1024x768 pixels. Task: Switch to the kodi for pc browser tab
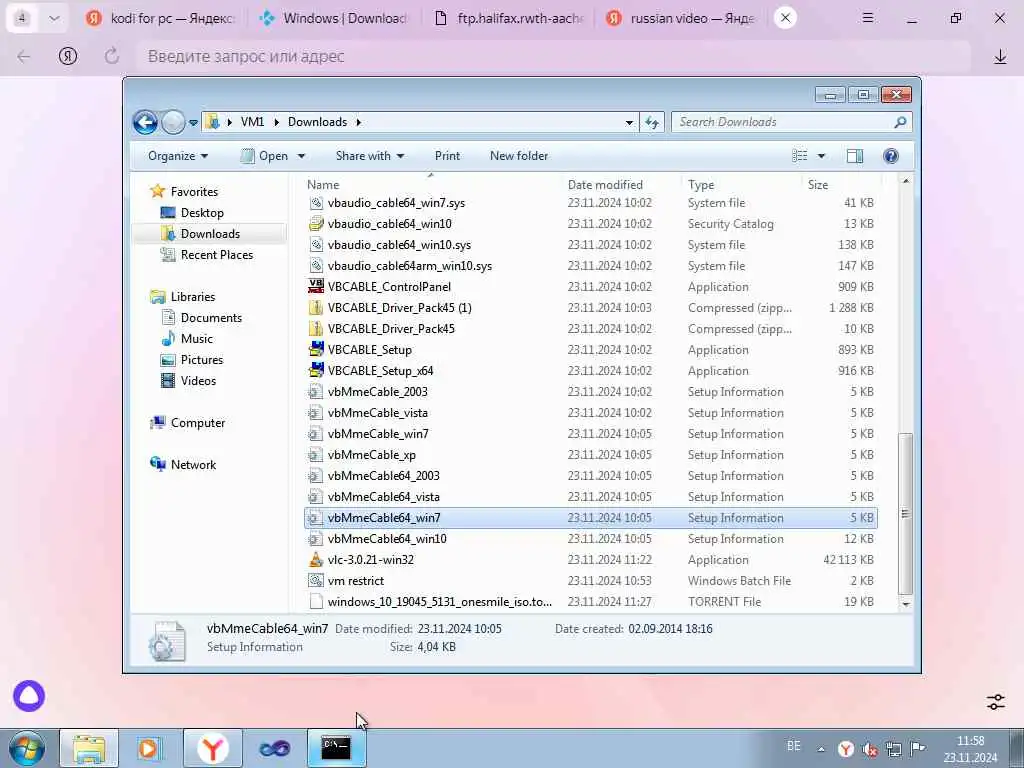click(x=161, y=18)
